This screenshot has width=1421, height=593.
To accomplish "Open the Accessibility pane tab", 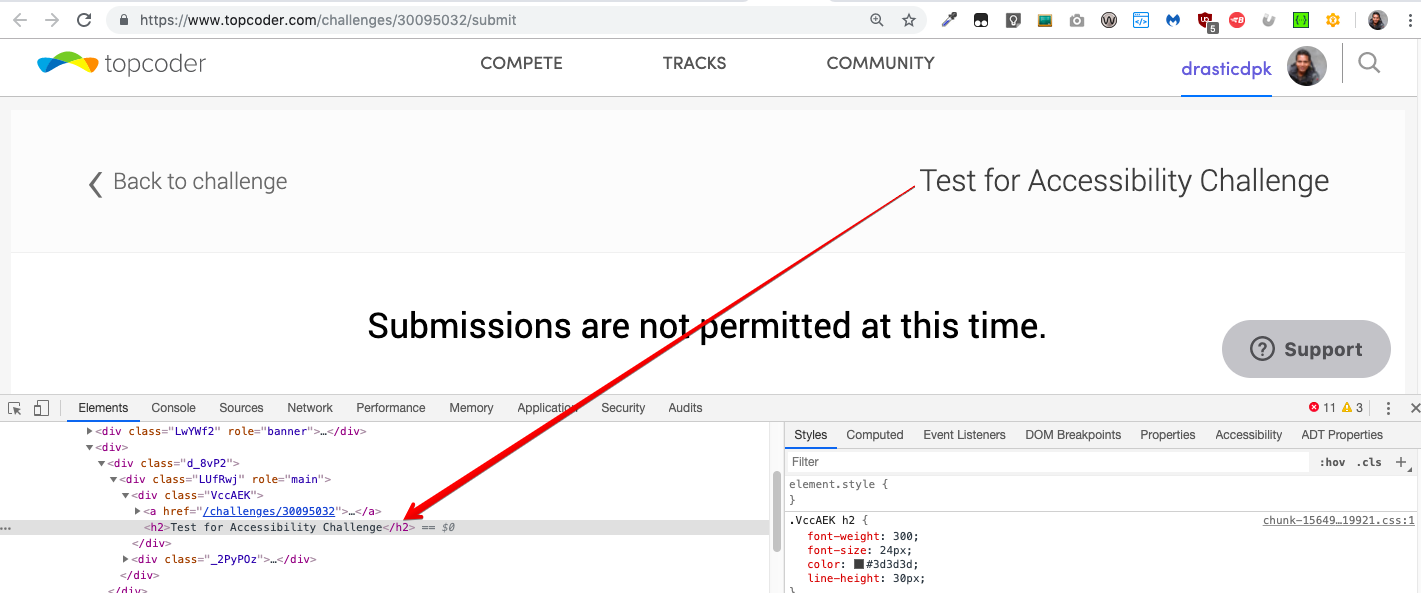I will pos(1248,435).
